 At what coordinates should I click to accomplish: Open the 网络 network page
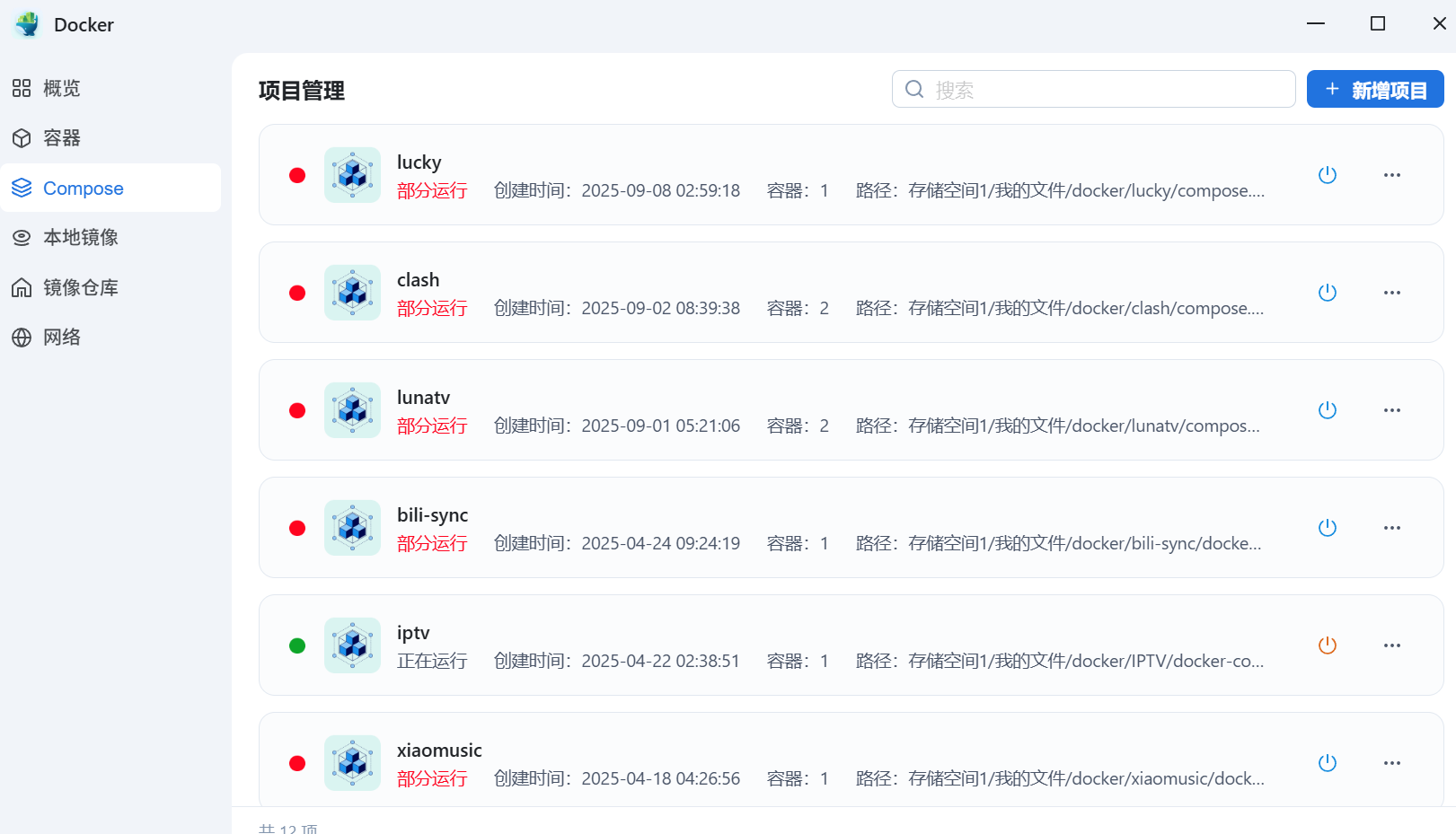[x=110, y=337]
